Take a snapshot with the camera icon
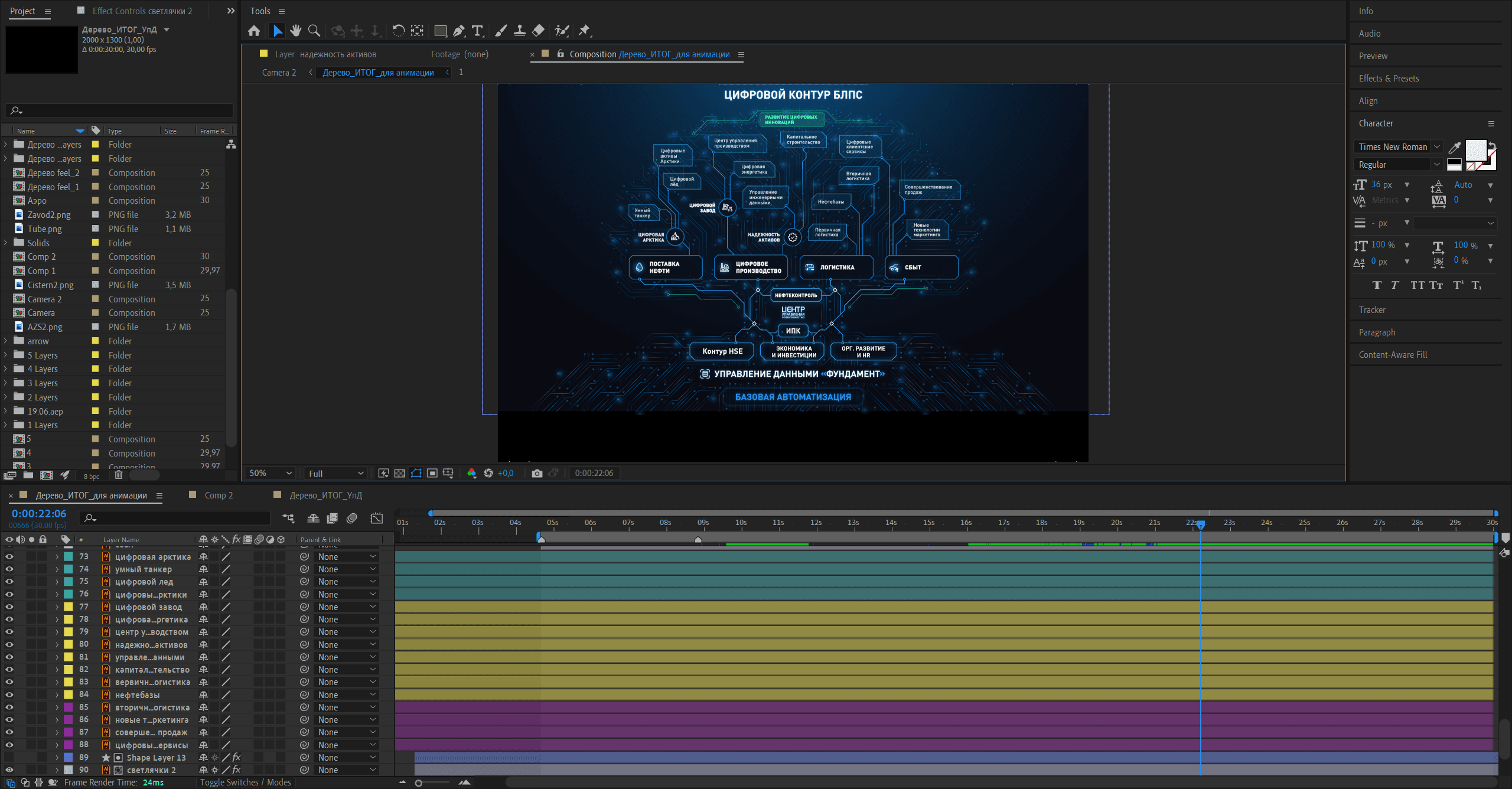The width and height of the screenshot is (1512, 789). 536,473
